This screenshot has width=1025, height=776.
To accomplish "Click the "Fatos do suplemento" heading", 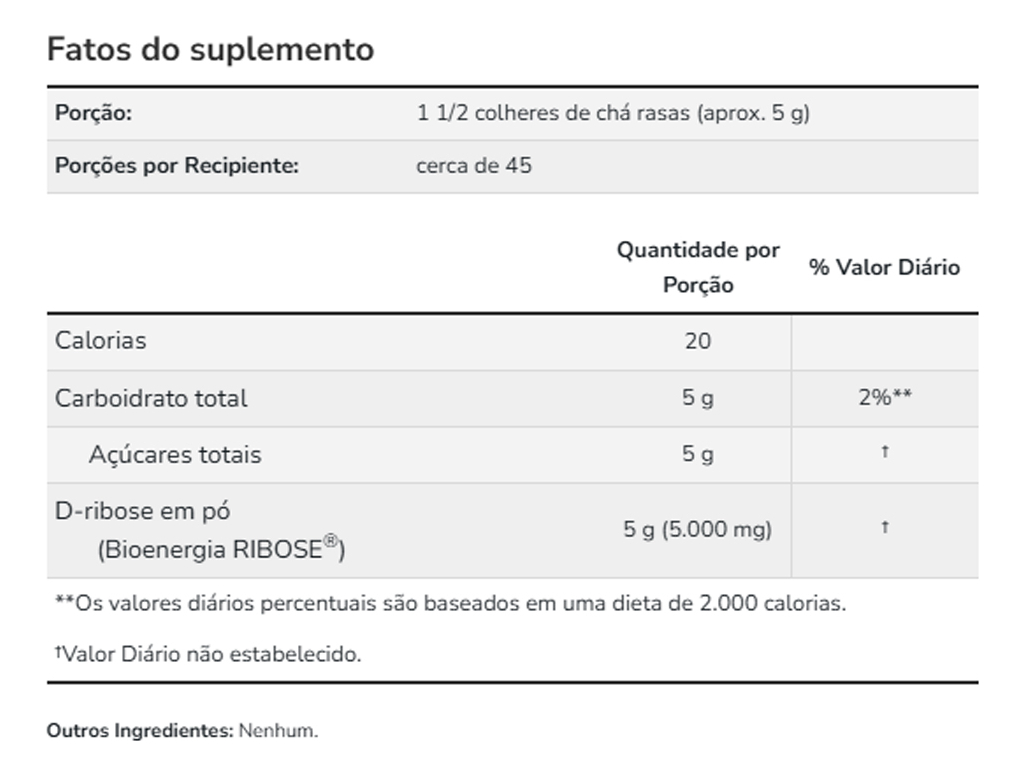I will 210,49.
